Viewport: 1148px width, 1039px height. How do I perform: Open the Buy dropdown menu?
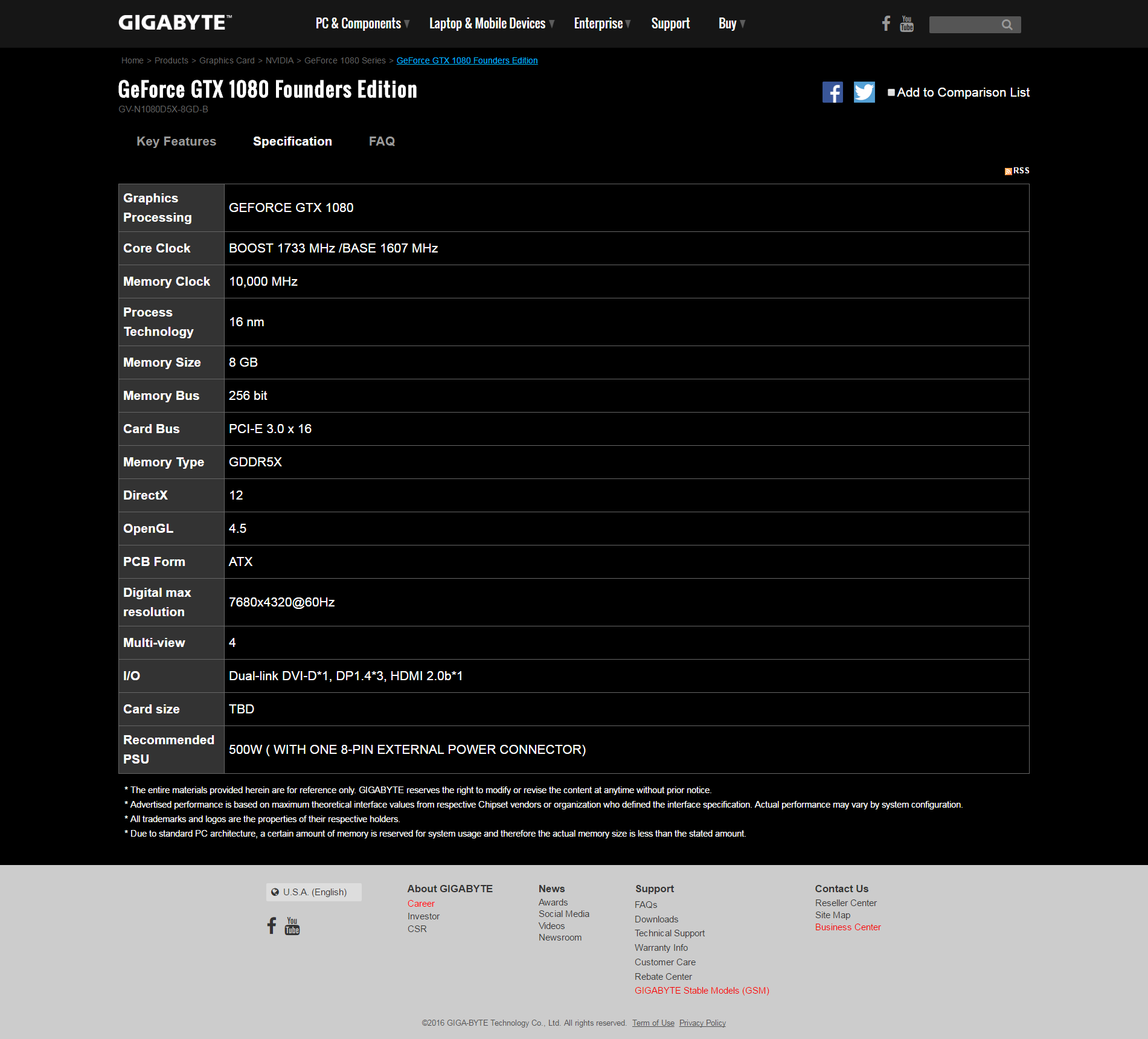tap(731, 24)
